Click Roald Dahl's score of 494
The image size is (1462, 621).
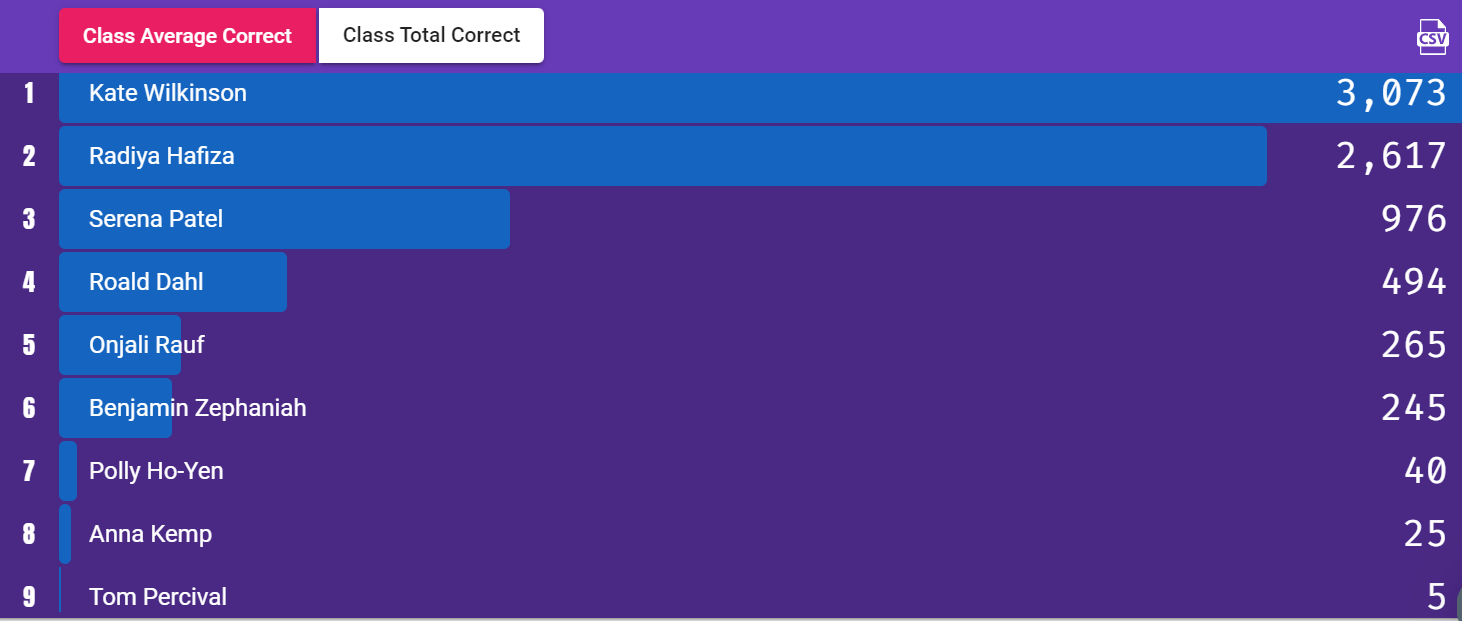point(1413,282)
